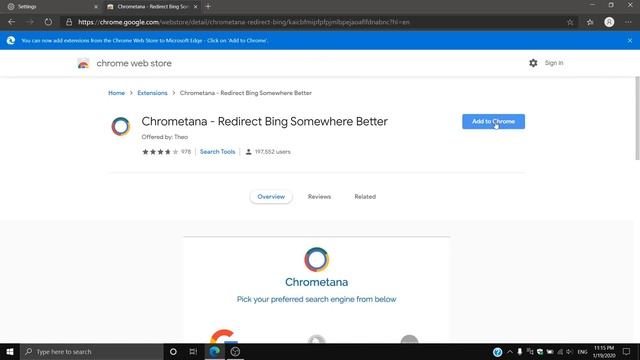Dismiss the blue Edge notification banner
Screen dimensions: 640x360
[630, 40]
